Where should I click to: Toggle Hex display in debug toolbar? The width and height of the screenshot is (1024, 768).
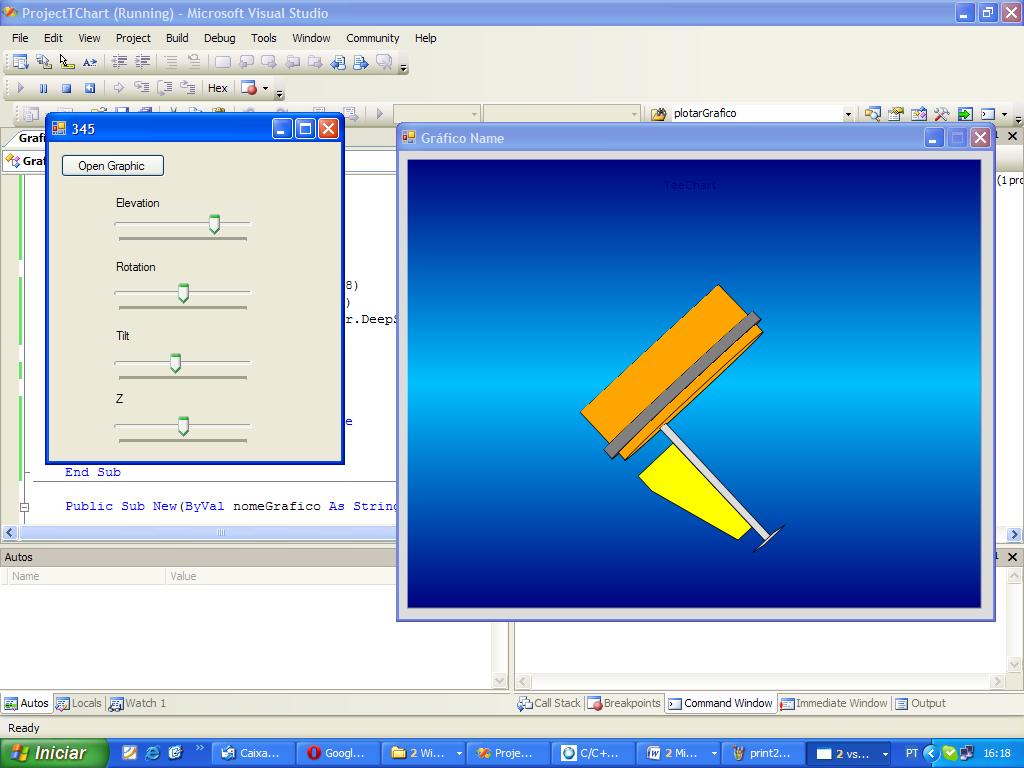[217, 88]
